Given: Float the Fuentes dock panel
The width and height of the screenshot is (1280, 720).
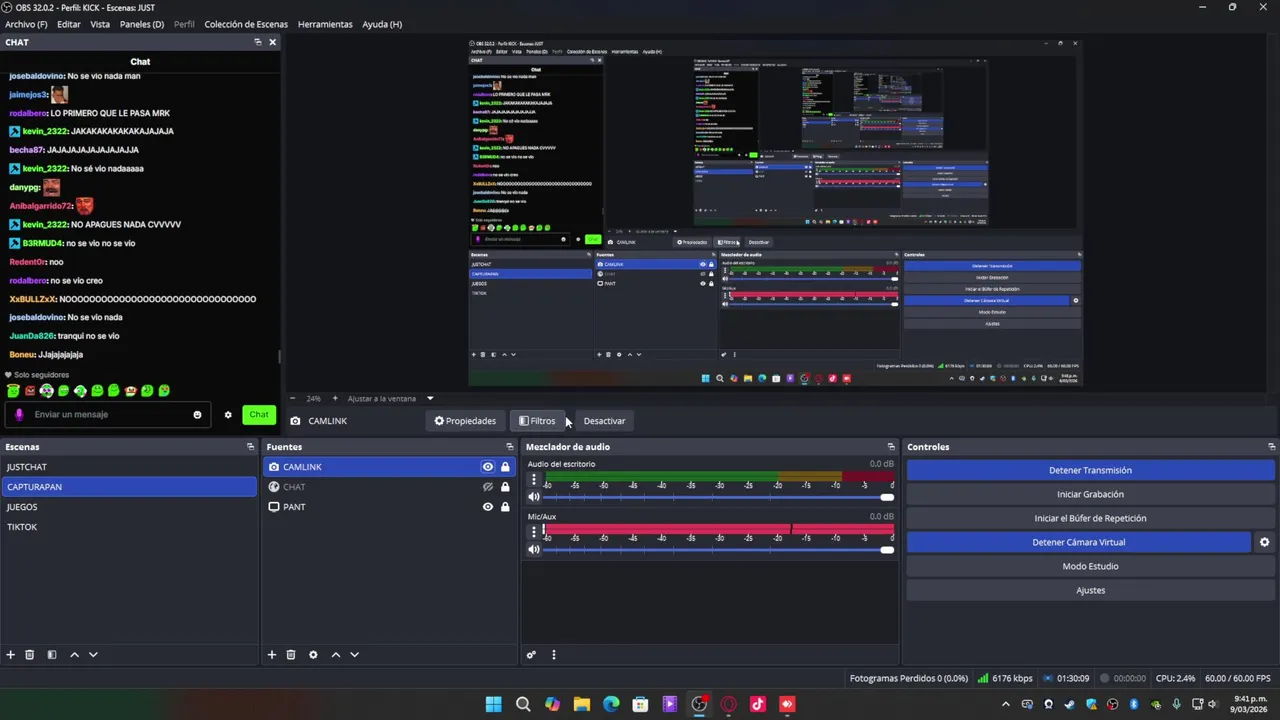Looking at the screenshot, I should pos(510,447).
